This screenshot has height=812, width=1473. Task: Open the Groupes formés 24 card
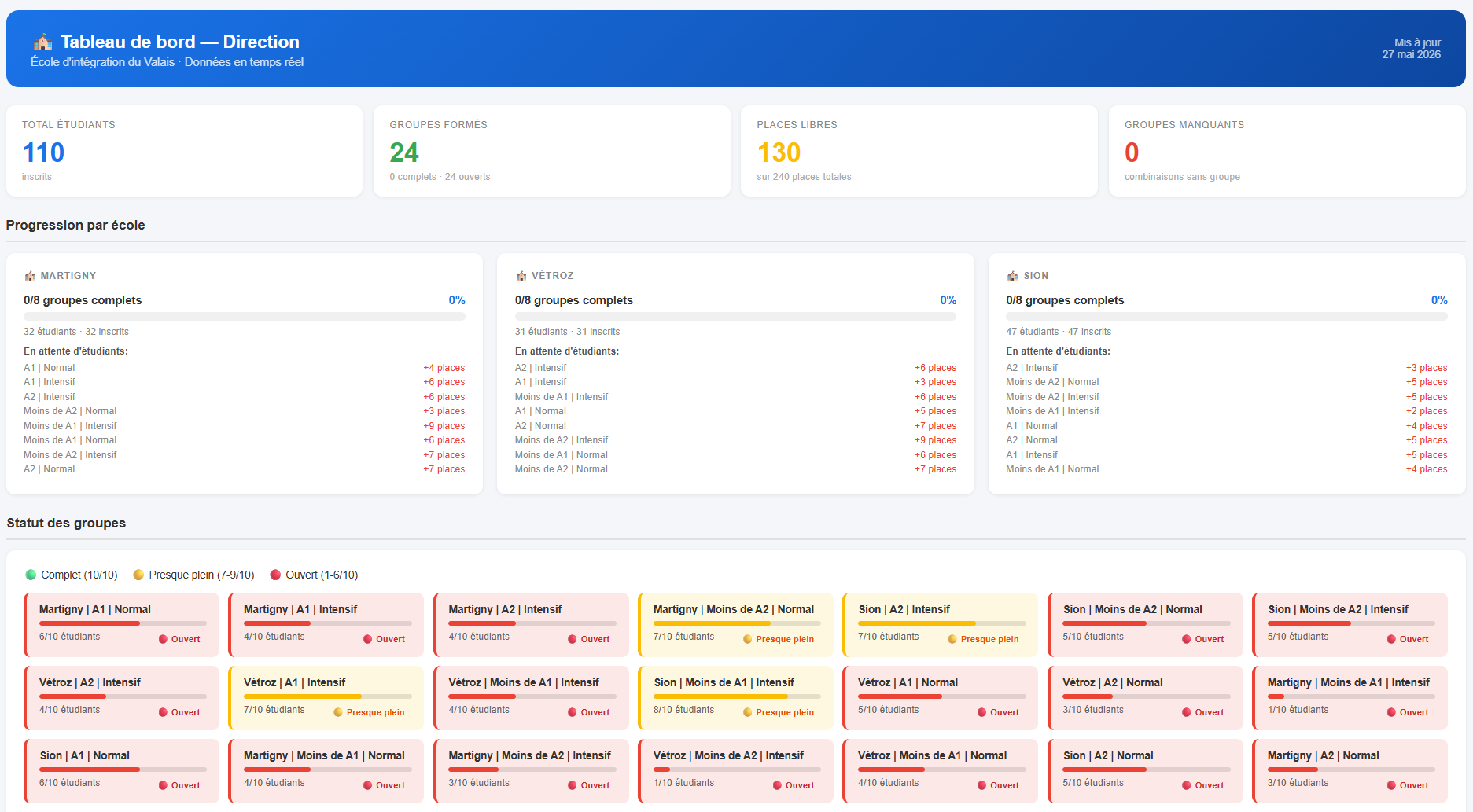(x=552, y=151)
